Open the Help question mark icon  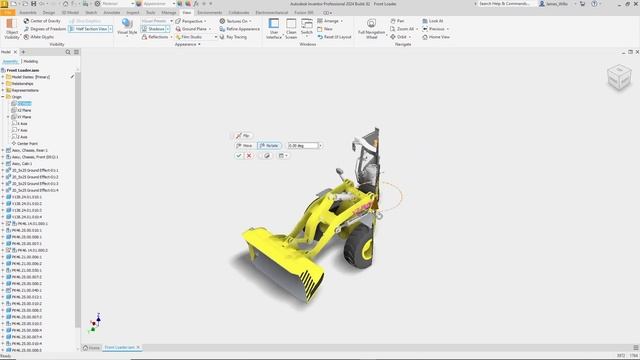pyautogui.click(x=594, y=4)
